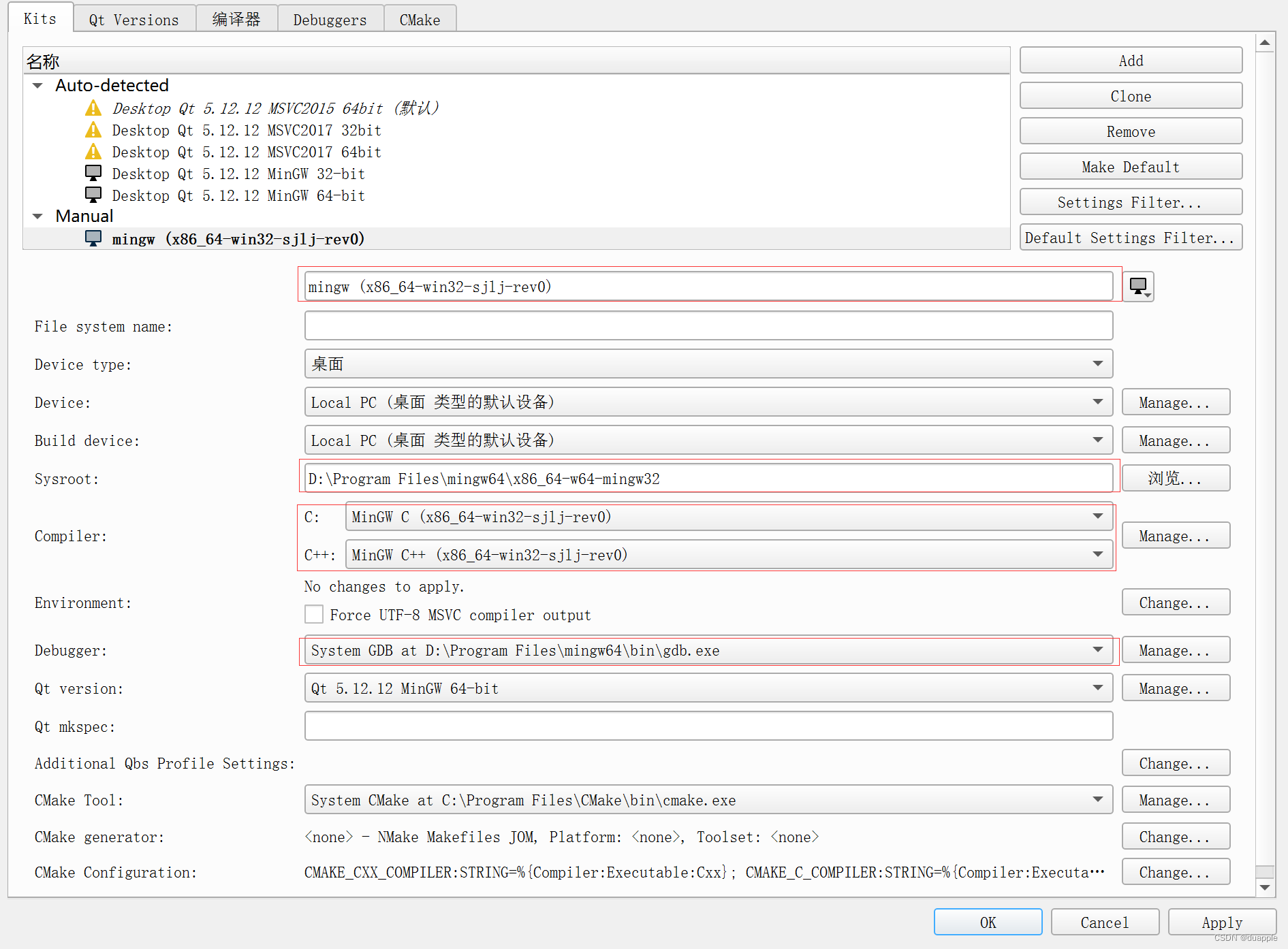Click warning icon beside MSVC2017 64bit kit
Viewport: 1288px width, 949px height.
[93, 152]
